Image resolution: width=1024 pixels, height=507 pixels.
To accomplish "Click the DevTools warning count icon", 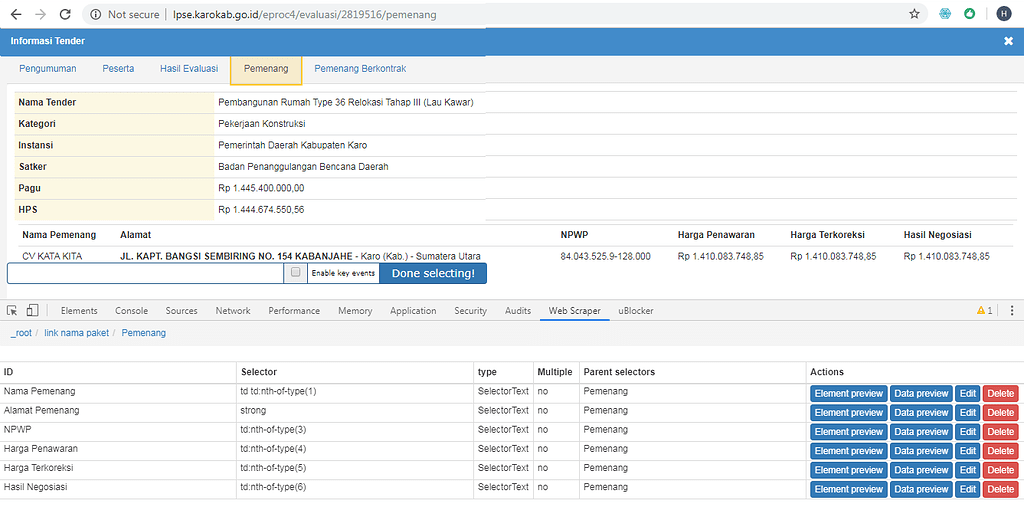I will tap(984, 311).
